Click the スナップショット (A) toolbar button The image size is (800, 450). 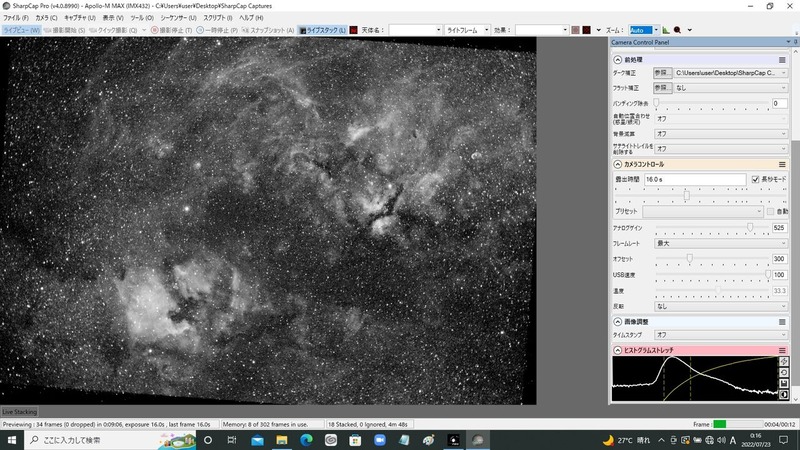pos(268,30)
